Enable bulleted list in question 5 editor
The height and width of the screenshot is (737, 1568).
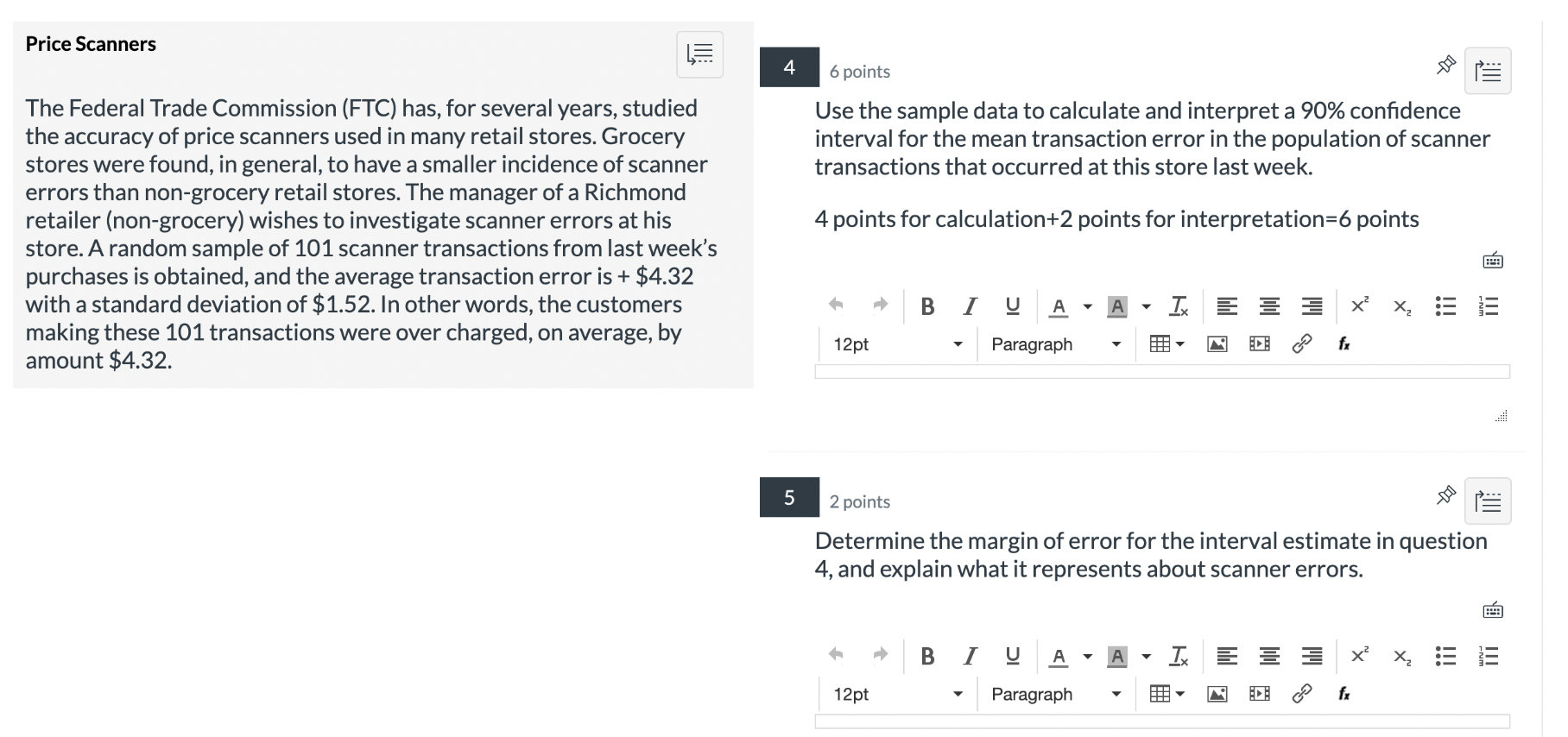tap(1445, 656)
